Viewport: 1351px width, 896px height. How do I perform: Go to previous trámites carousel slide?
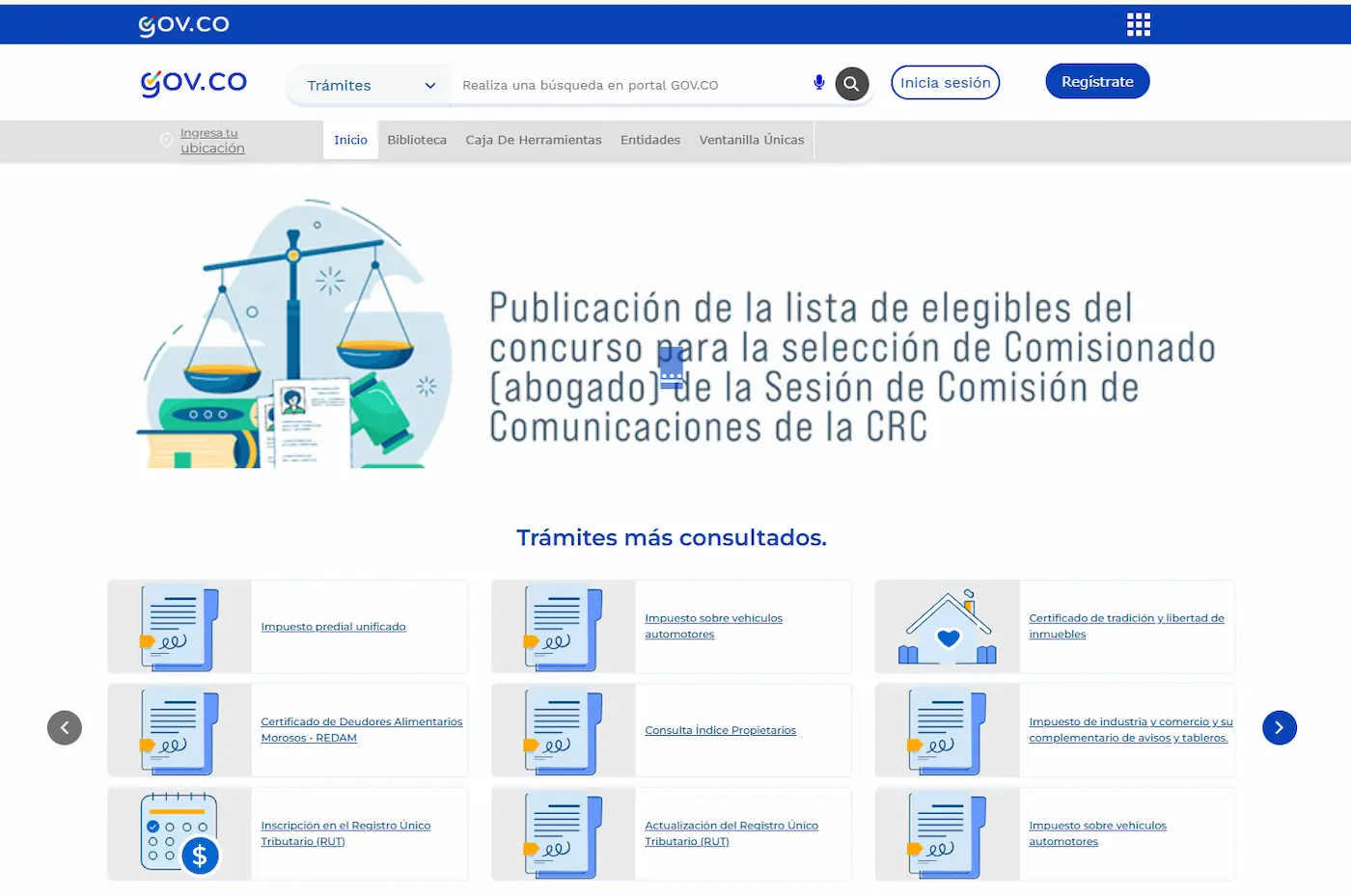pos(65,727)
